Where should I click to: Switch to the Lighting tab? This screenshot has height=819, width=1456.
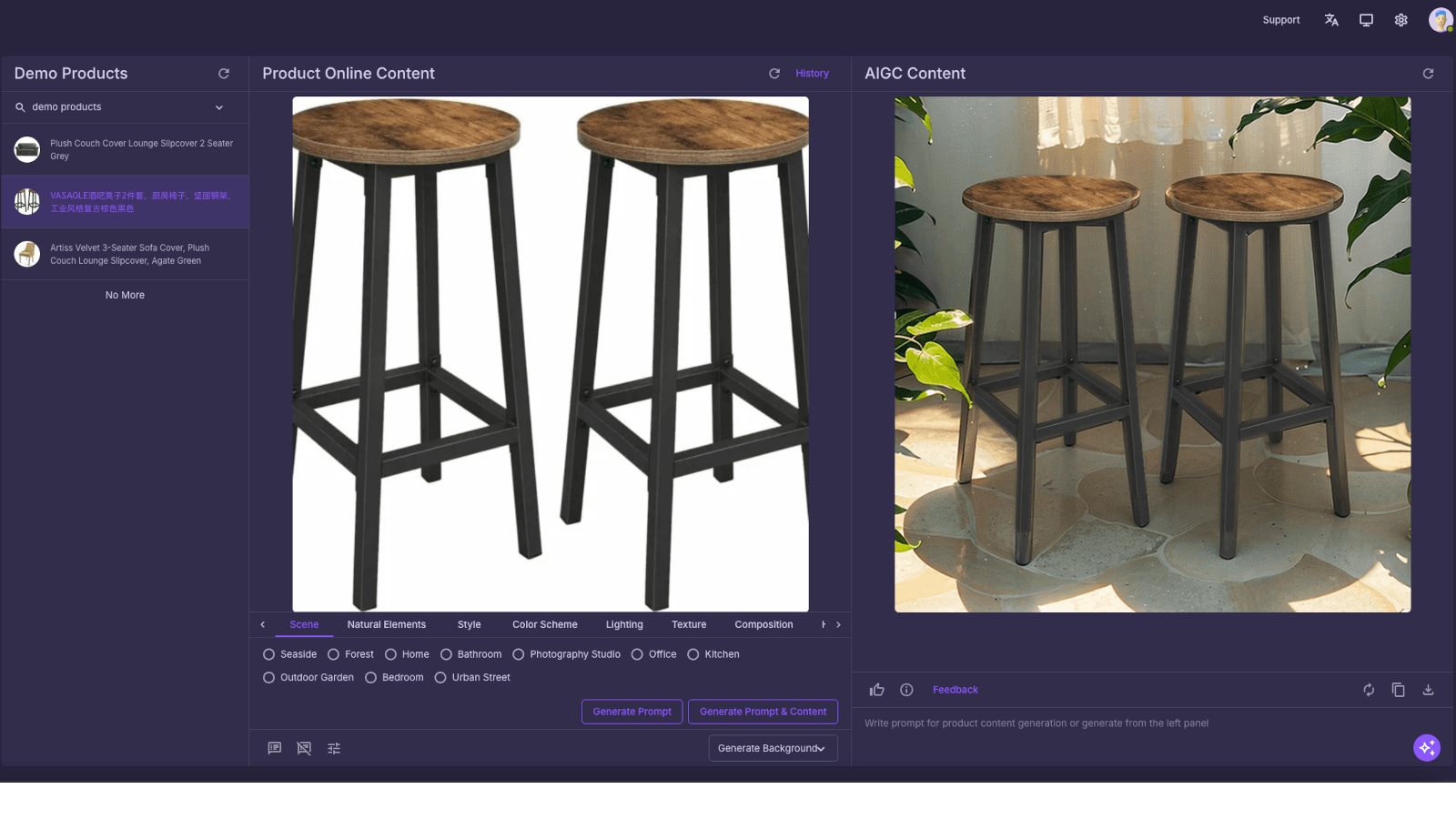click(624, 624)
